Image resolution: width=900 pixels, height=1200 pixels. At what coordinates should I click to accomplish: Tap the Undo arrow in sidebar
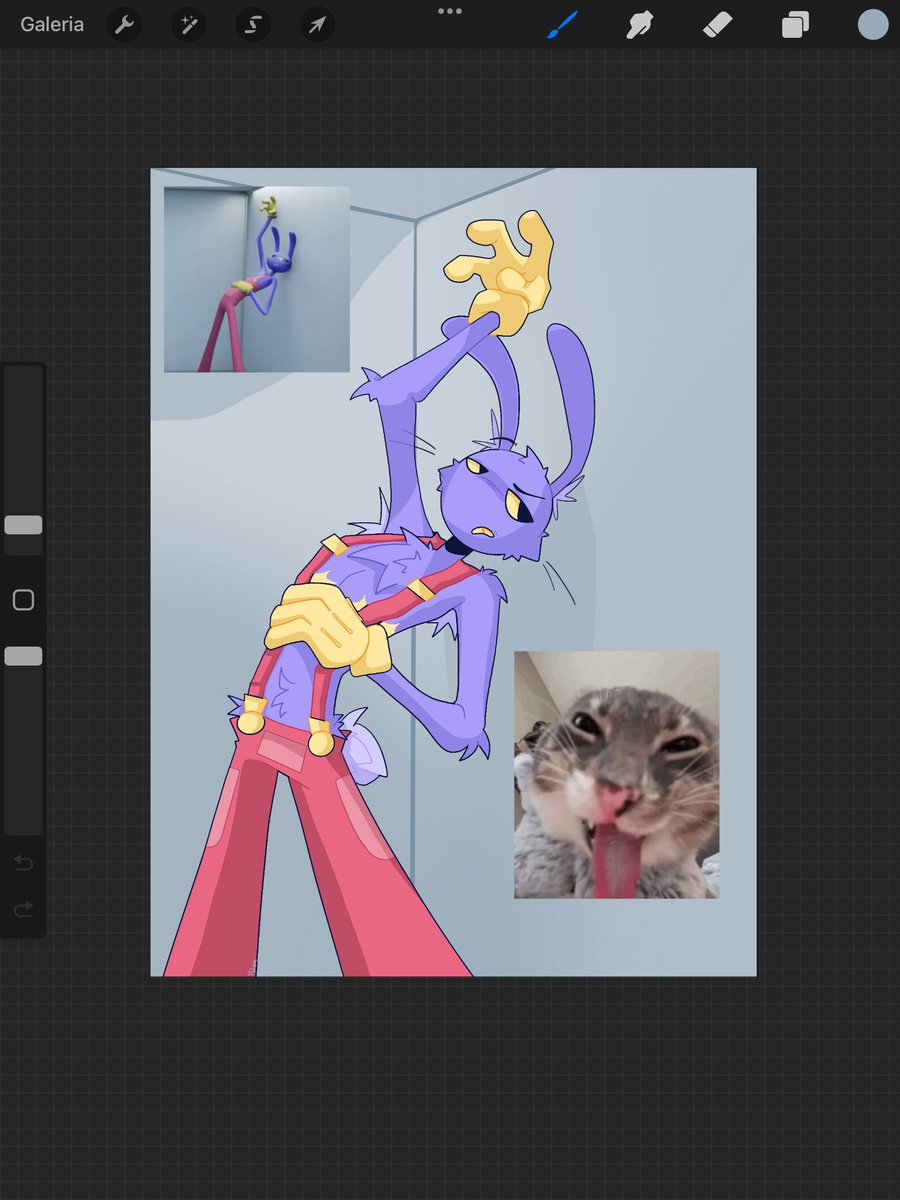(23, 863)
